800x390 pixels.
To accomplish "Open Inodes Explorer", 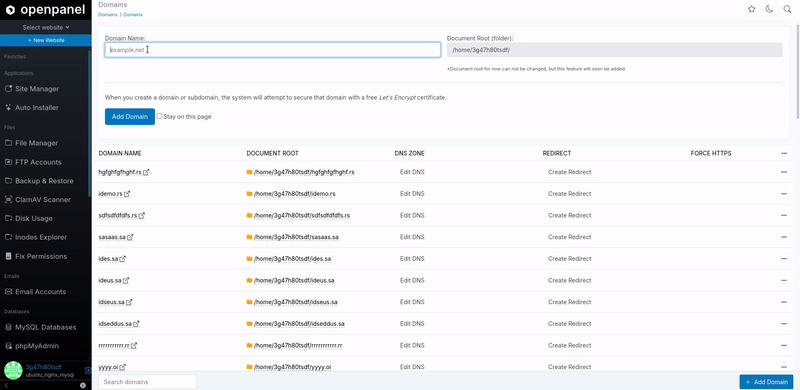I will pyautogui.click(x=36, y=237).
